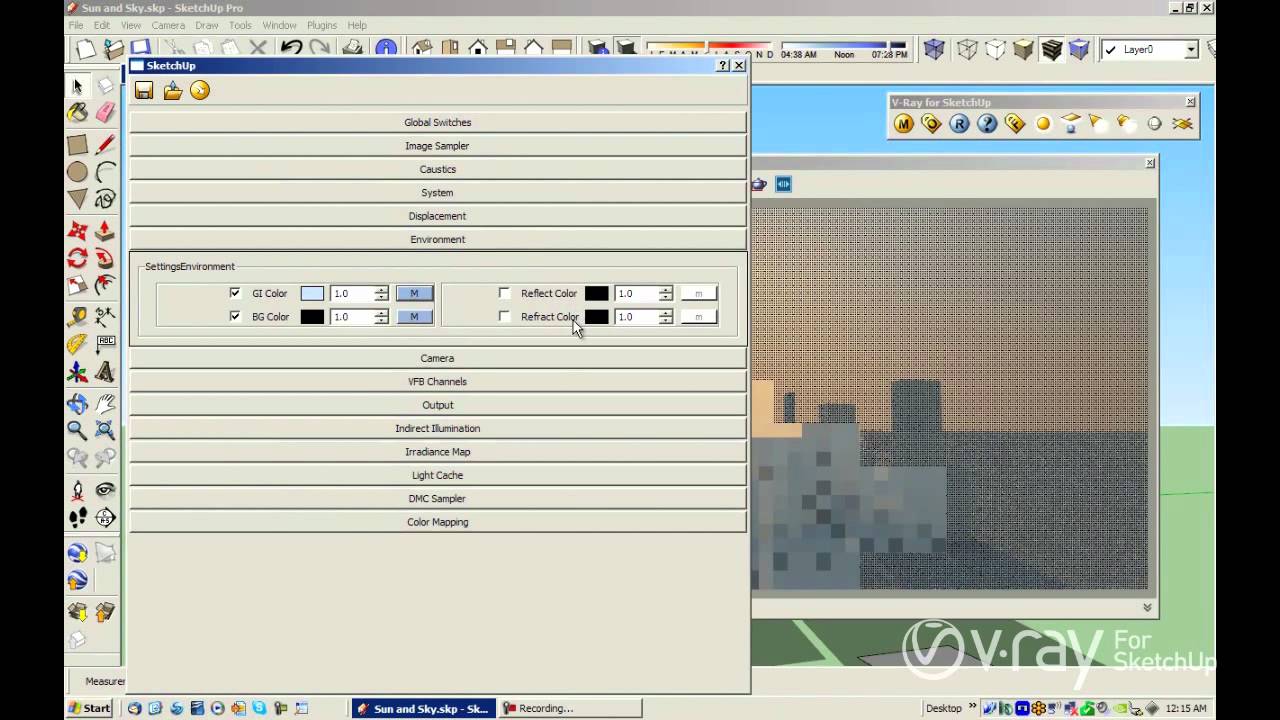Screen dimensions: 1280x720
Task: Click the restore defaults round arrow icon
Action: pos(200,91)
